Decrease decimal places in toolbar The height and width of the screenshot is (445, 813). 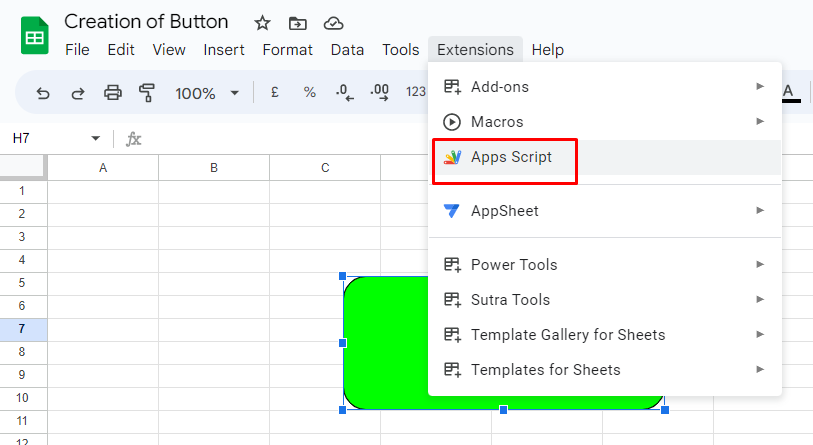(344, 93)
